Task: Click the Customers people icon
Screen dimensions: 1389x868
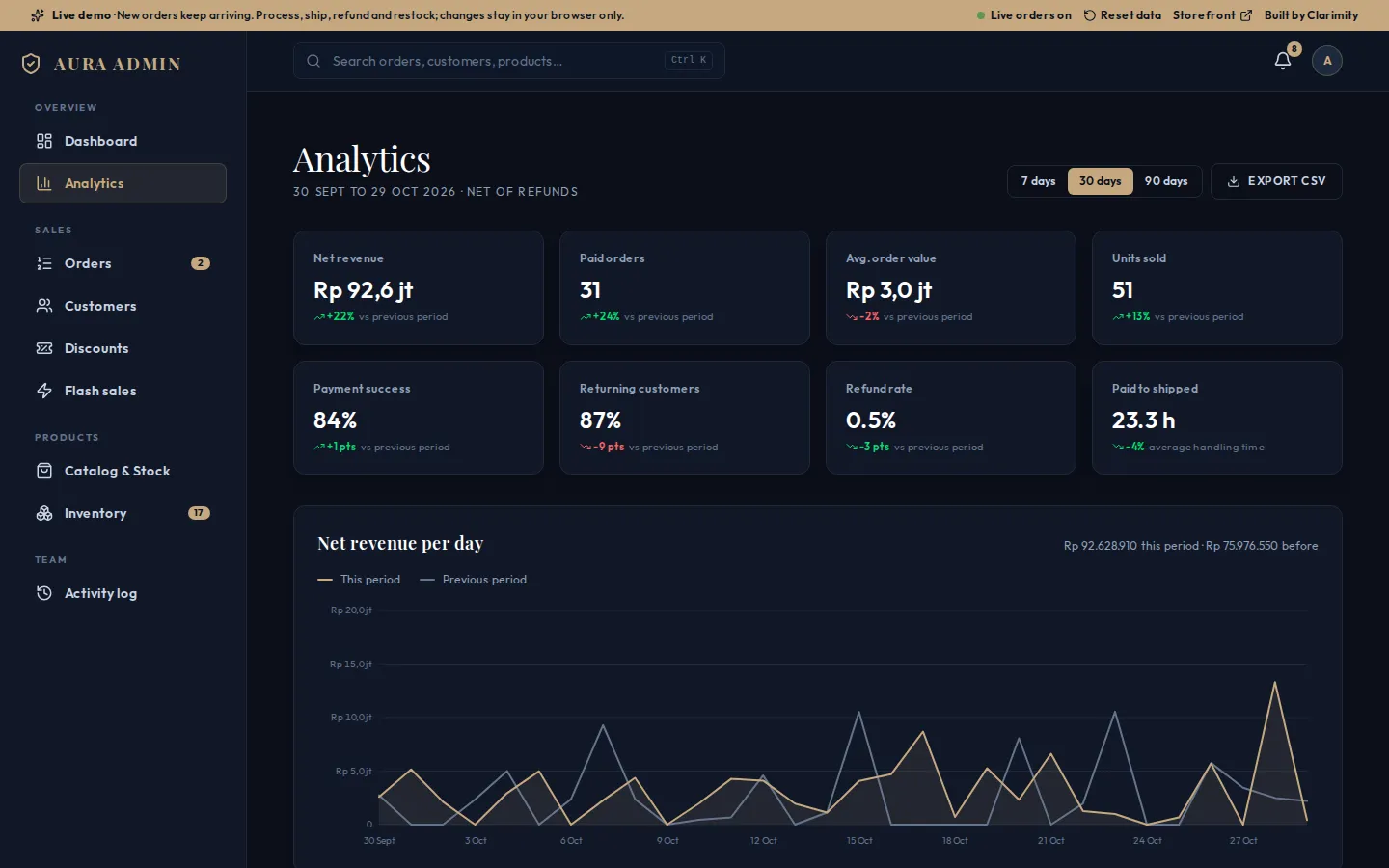Action: pyautogui.click(x=44, y=306)
